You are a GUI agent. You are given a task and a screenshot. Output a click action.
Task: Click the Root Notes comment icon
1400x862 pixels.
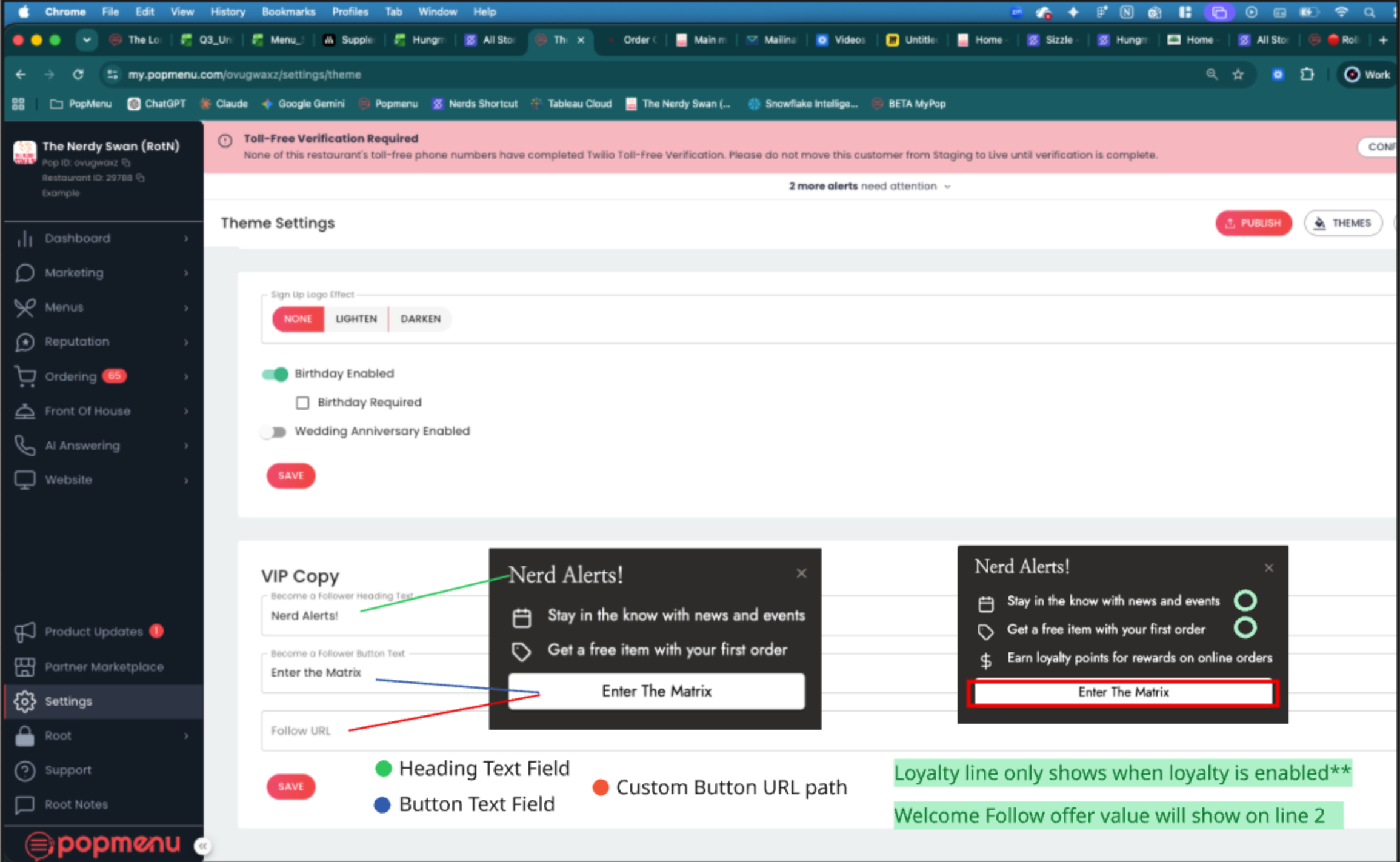pos(25,805)
